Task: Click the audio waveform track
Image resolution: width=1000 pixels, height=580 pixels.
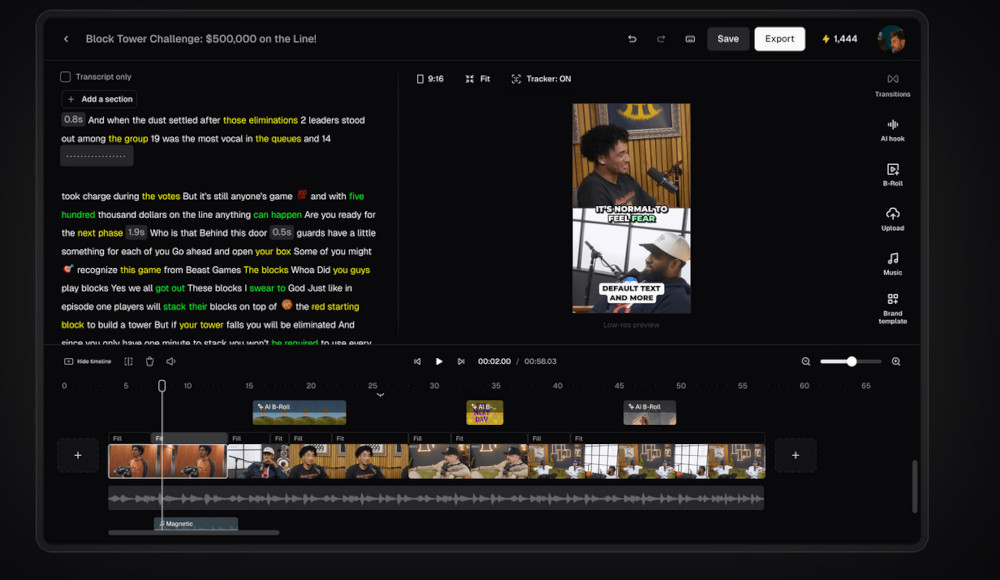Action: [x=436, y=498]
